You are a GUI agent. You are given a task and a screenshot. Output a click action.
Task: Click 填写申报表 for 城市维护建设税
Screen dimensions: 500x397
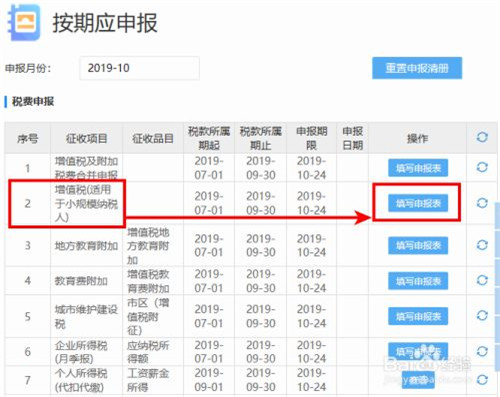coord(418,316)
